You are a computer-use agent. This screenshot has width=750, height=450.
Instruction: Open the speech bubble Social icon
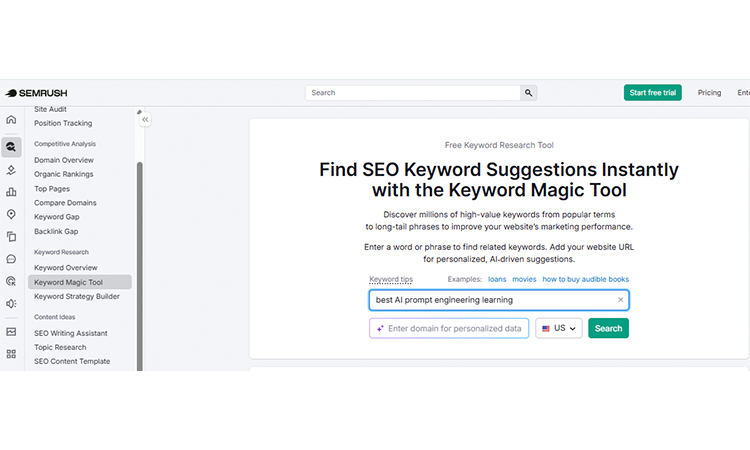pos(11,259)
